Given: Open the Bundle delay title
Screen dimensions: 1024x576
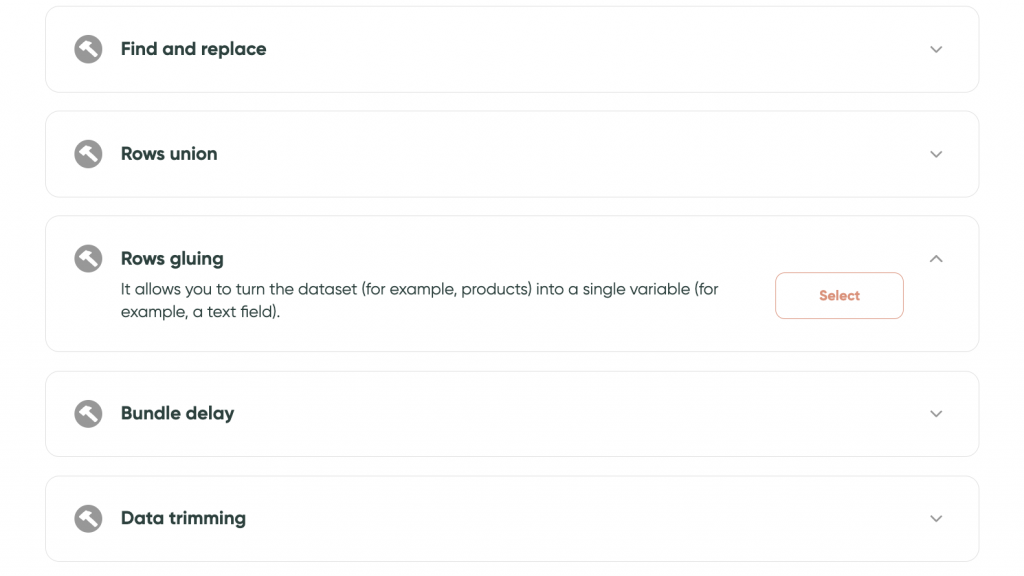Looking at the screenshot, I should (178, 413).
